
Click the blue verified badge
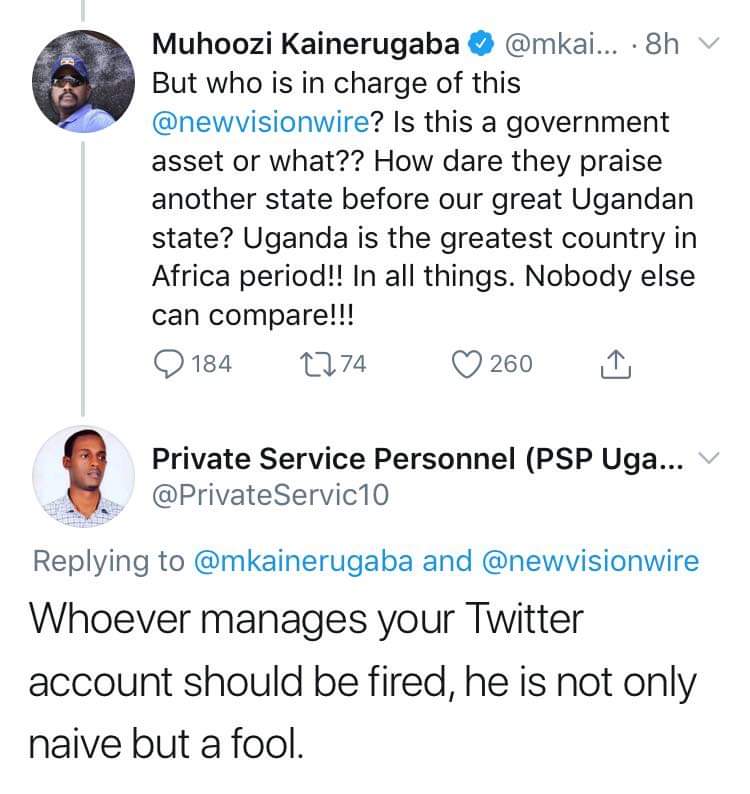coord(484,44)
